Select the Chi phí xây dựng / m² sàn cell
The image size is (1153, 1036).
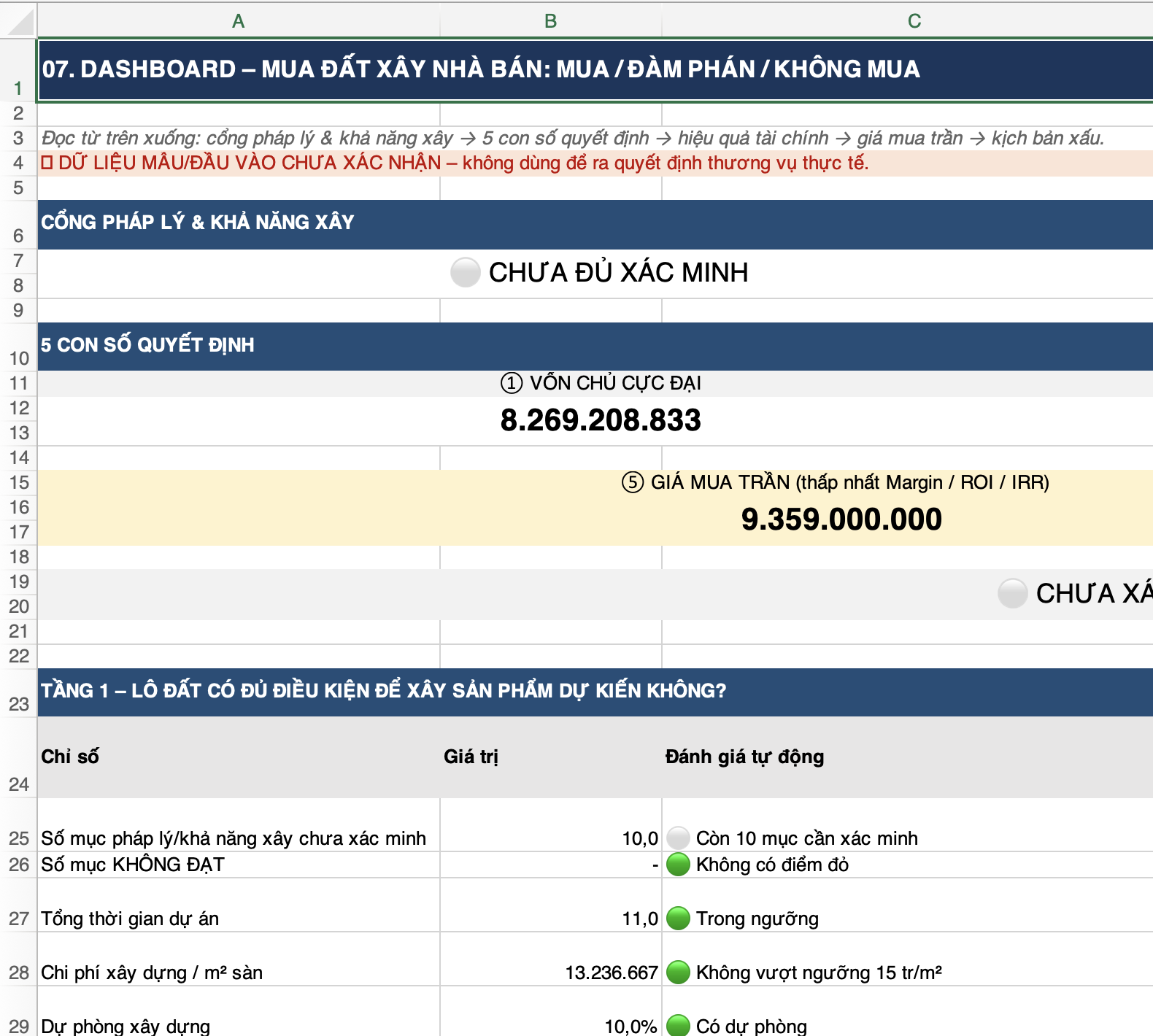pos(239,959)
